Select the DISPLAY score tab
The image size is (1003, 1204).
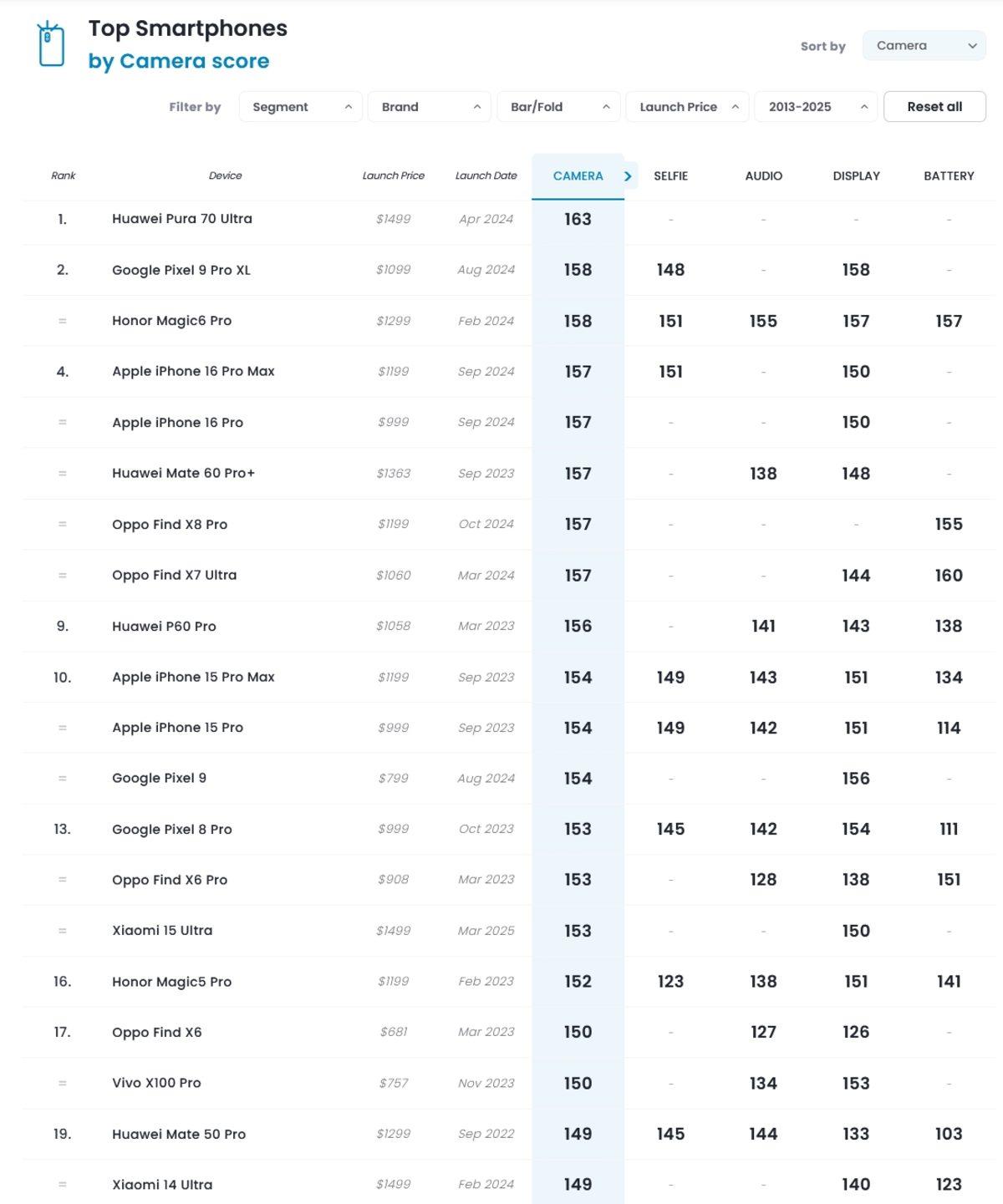point(856,176)
